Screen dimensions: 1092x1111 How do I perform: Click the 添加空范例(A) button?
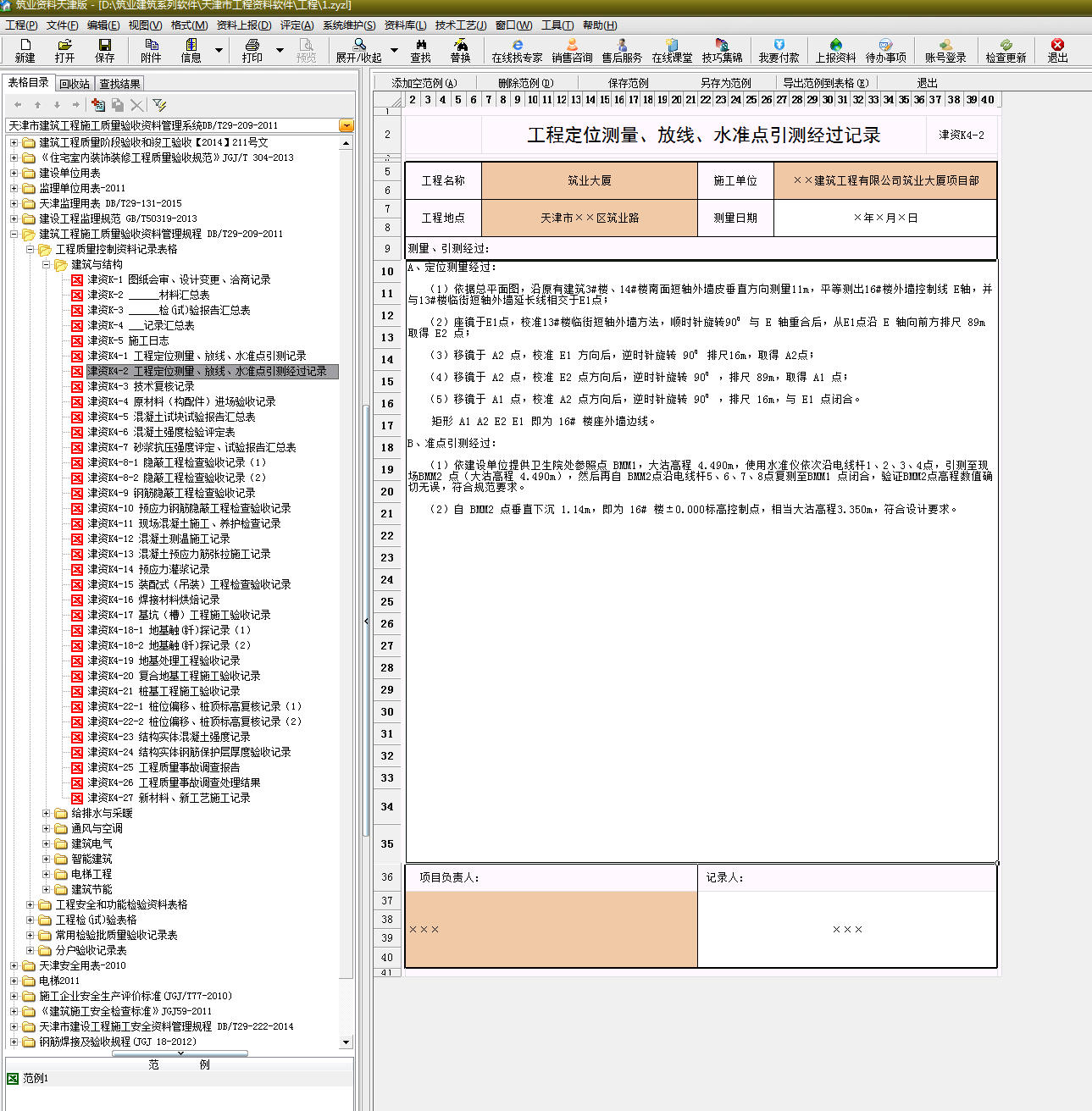click(x=424, y=83)
